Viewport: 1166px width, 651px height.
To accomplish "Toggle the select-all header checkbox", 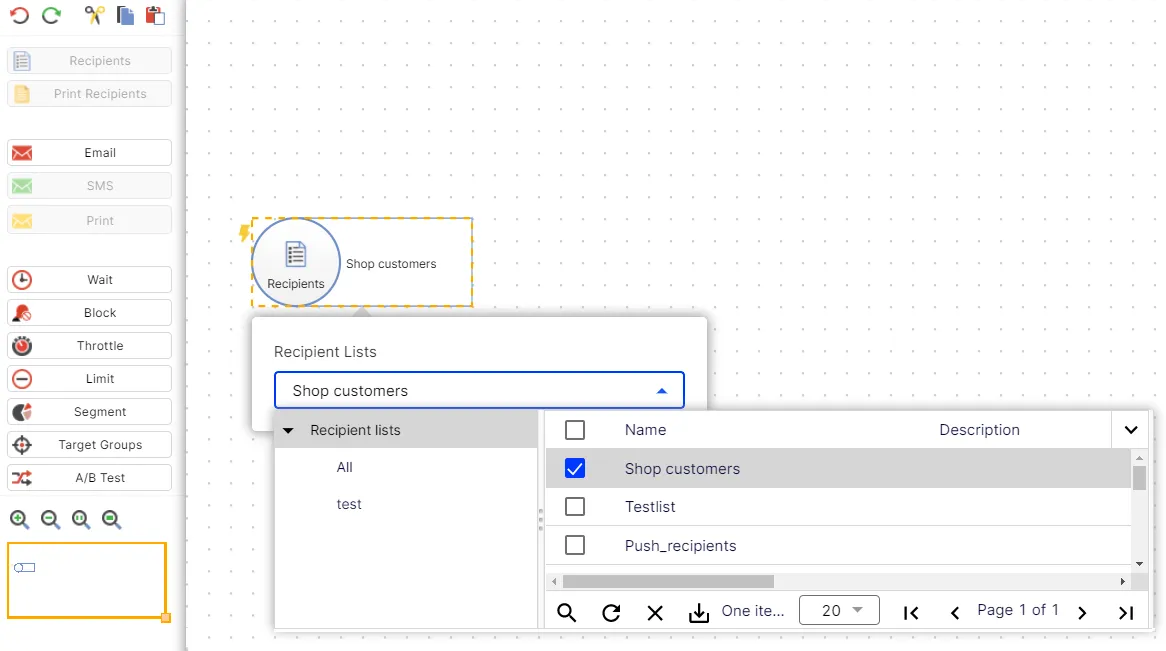I will [x=575, y=430].
